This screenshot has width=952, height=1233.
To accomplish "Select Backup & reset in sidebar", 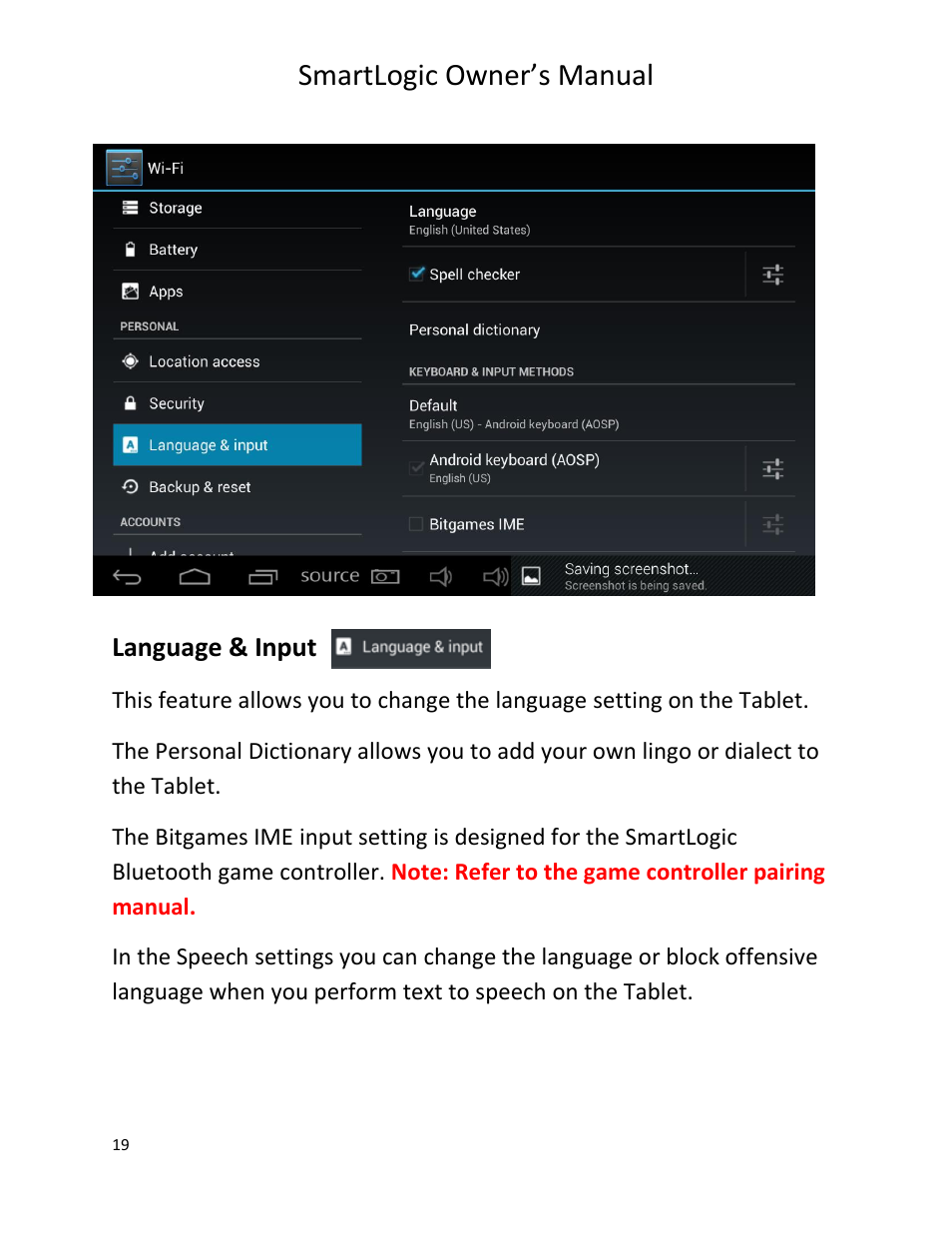I will [238, 487].
